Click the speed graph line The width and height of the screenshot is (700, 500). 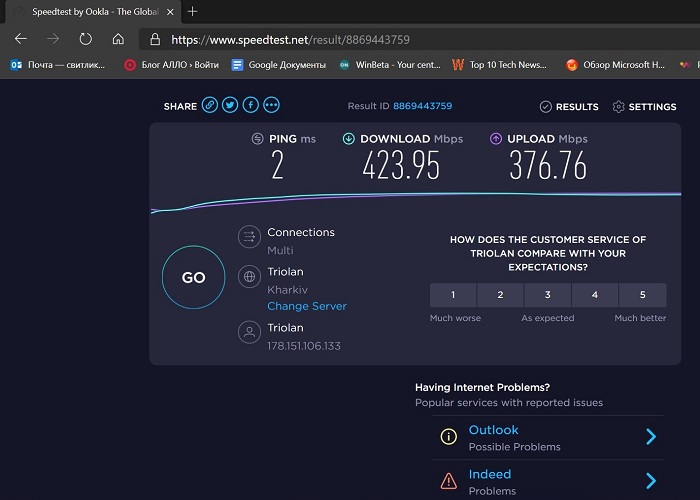415,195
